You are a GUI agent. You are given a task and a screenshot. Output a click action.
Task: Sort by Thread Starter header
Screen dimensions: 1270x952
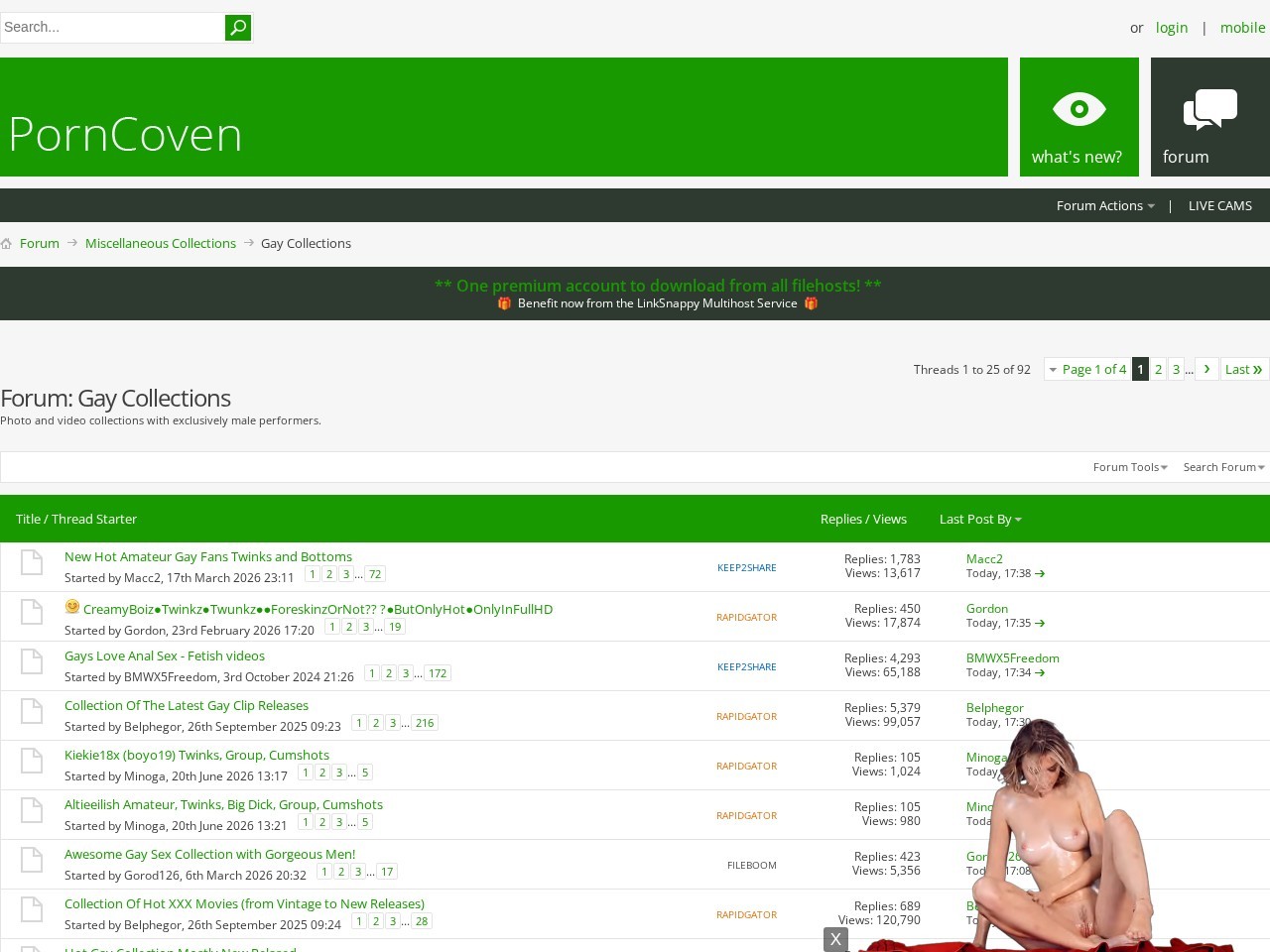(94, 519)
